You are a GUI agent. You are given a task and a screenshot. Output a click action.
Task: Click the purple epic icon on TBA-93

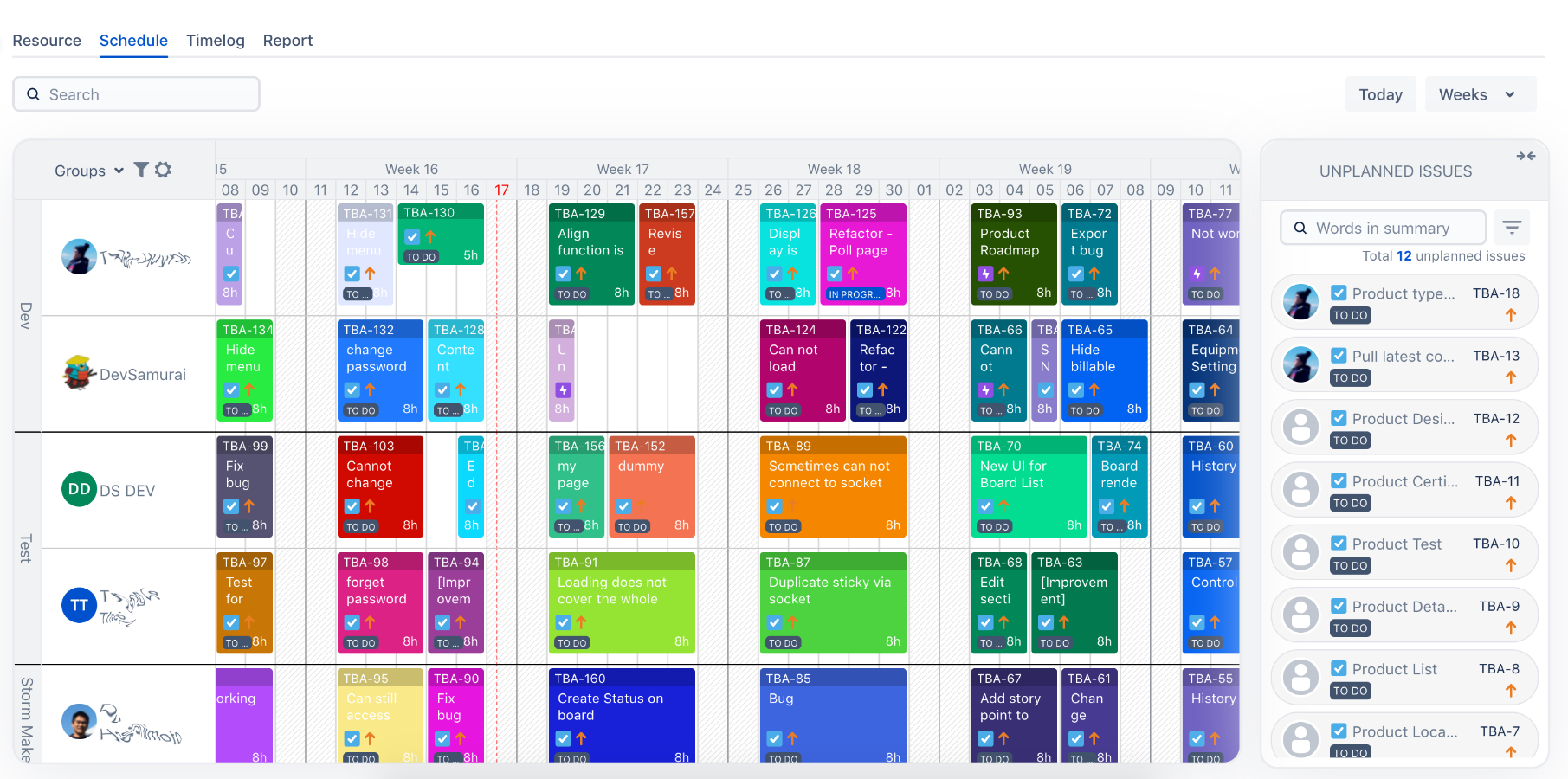point(985,274)
